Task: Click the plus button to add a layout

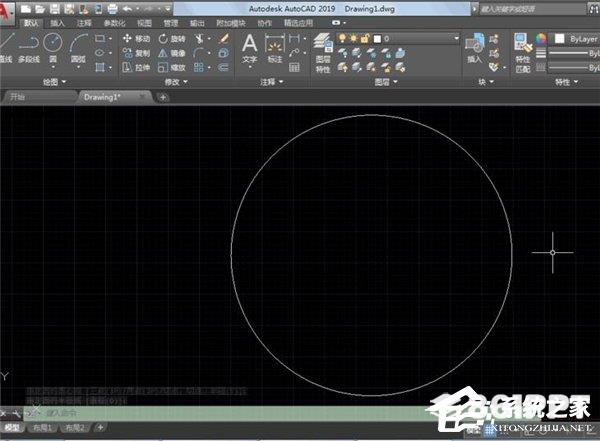Action: click(100, 427)
